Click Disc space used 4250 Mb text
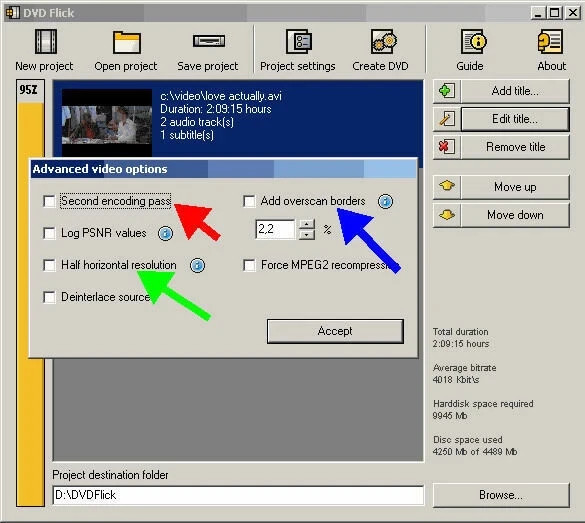This screenshot has height=523, width=585. click(x=475, y=446)
